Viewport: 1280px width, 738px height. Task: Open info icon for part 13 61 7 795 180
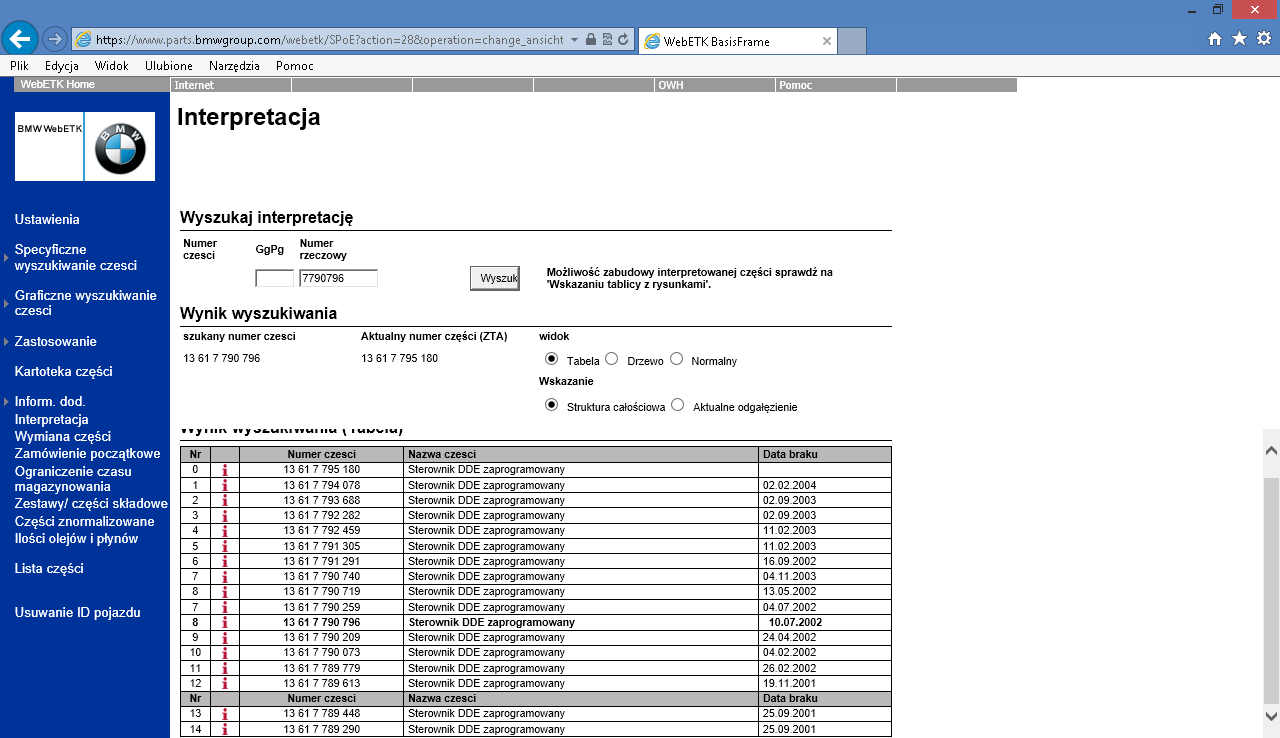click(x=225, y=470)
